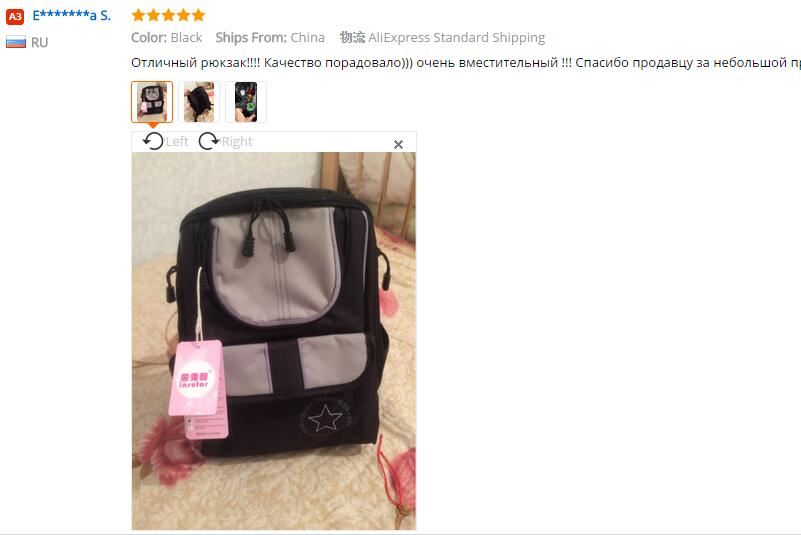Viewport: 801px width, 535px height.
Task: Click the AliExpress Standard Shipping text
Action: click(x=457, y=37)
